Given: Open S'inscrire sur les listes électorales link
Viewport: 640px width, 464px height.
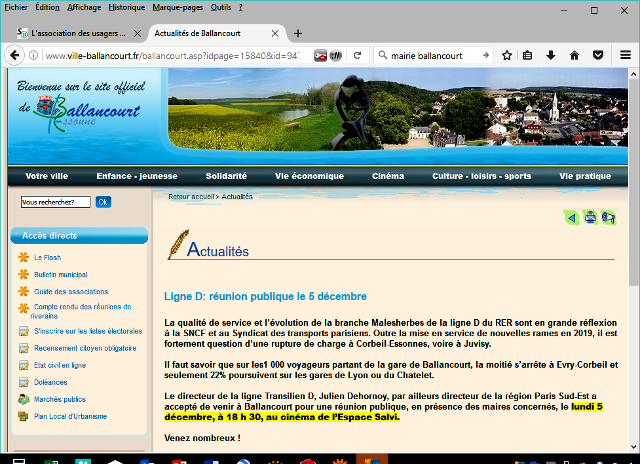Looking at the screenshot, I should (88, 331).
